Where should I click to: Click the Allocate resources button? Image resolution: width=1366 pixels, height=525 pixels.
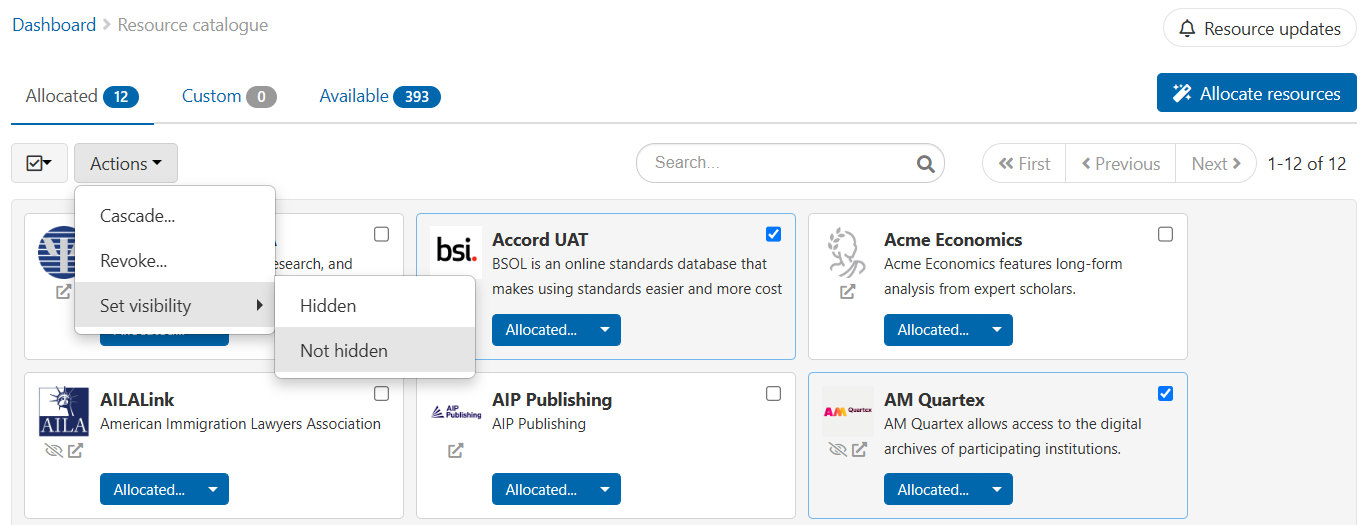(1256, 93)
